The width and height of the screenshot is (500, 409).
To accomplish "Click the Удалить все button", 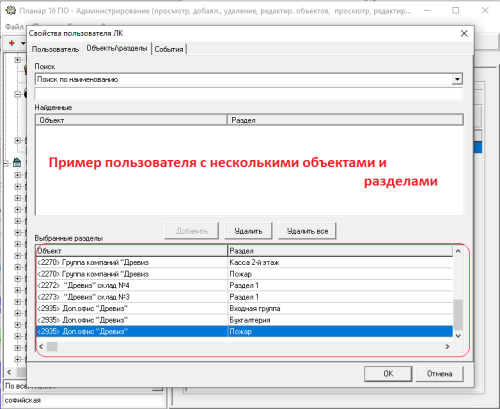I will coord(307,231).
